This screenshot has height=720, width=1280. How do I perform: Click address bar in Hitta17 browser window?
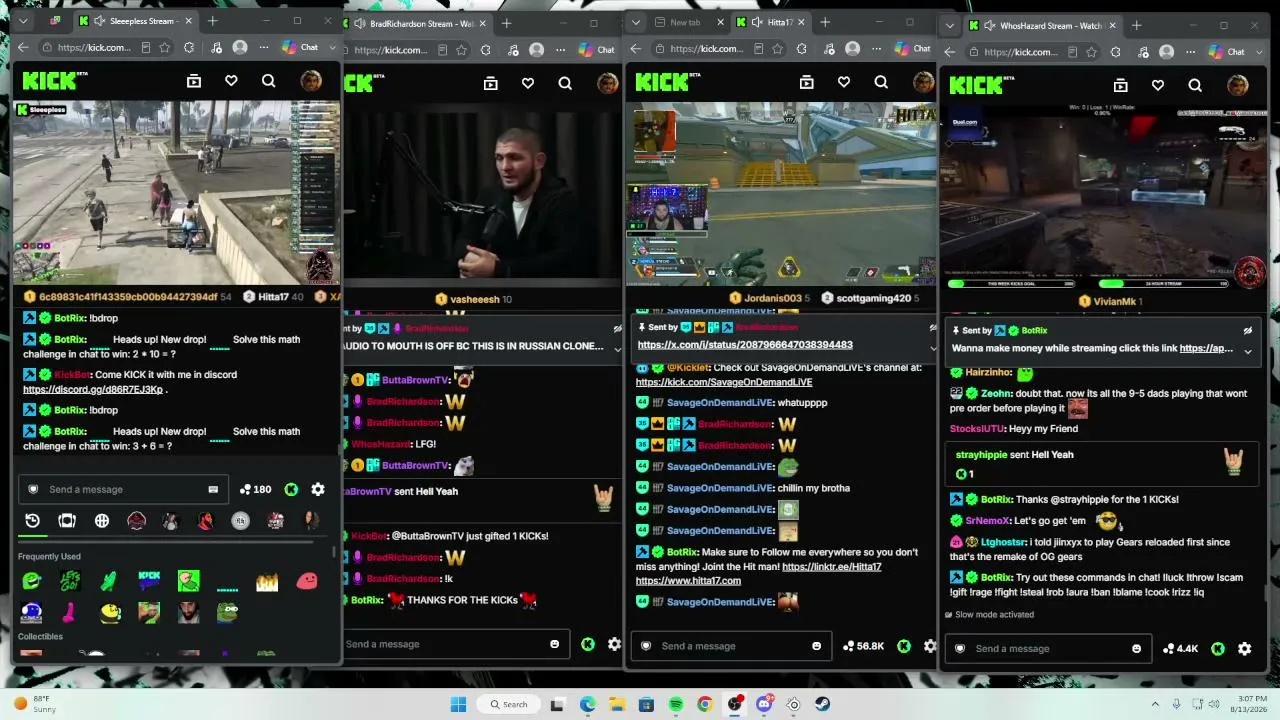tap(718, 48)
